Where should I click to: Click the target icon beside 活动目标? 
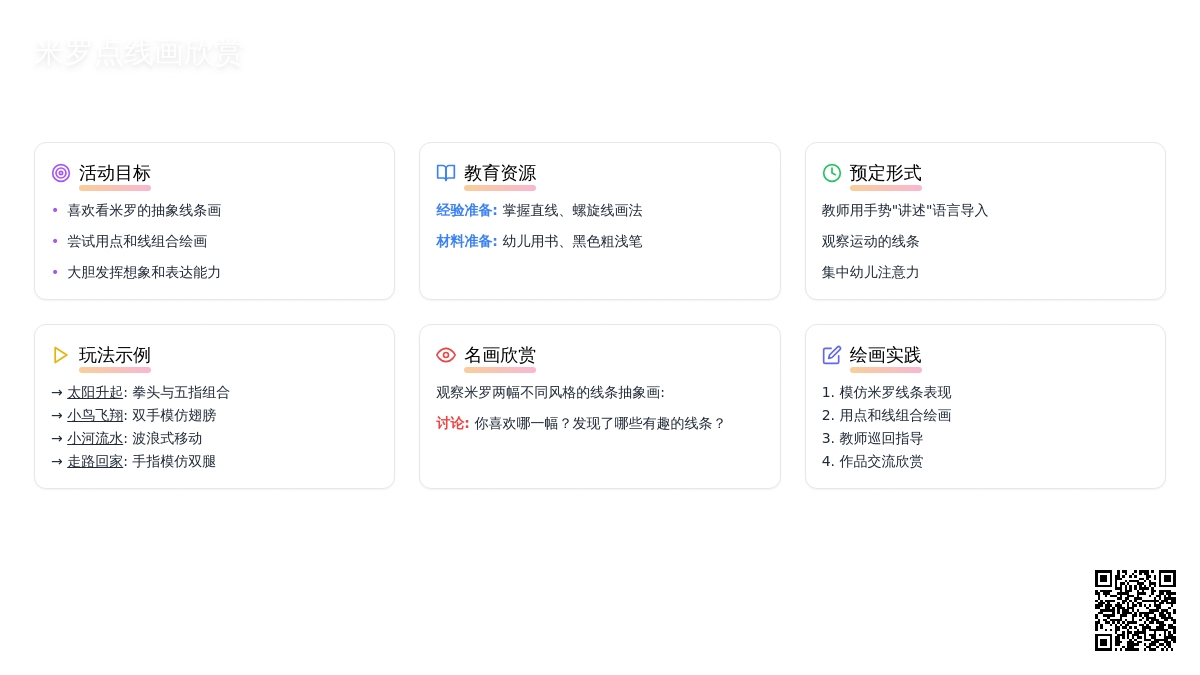pos(61,173)
